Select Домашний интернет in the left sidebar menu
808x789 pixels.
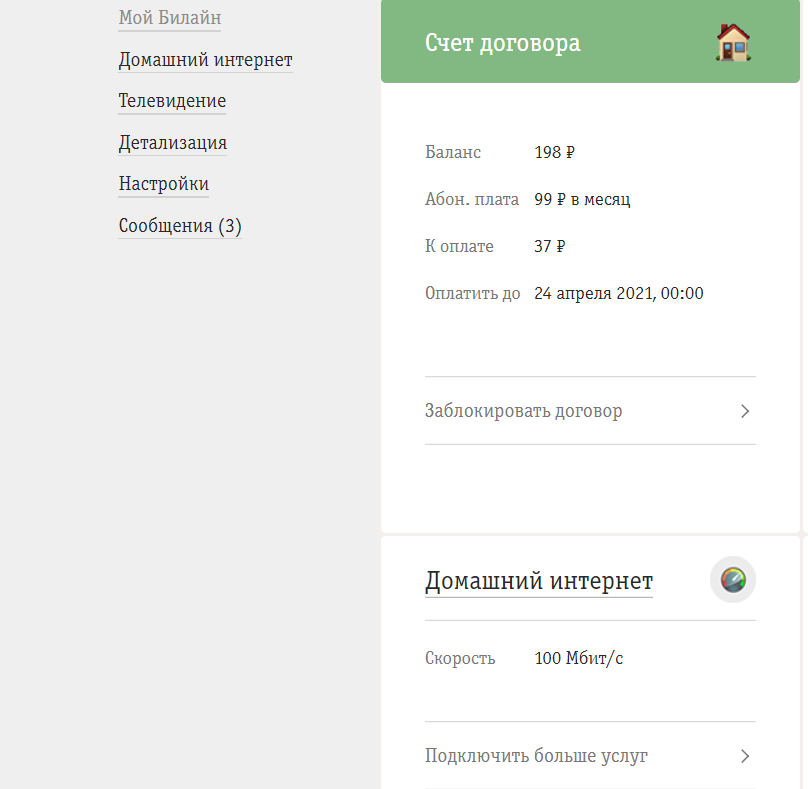click(205, 60)
